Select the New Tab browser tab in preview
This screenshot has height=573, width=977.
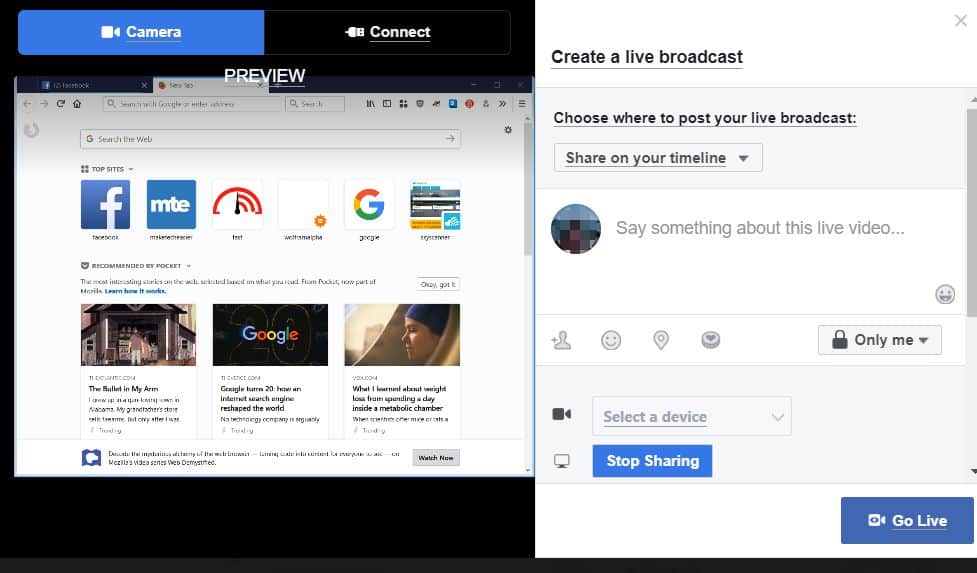[211, 85]
